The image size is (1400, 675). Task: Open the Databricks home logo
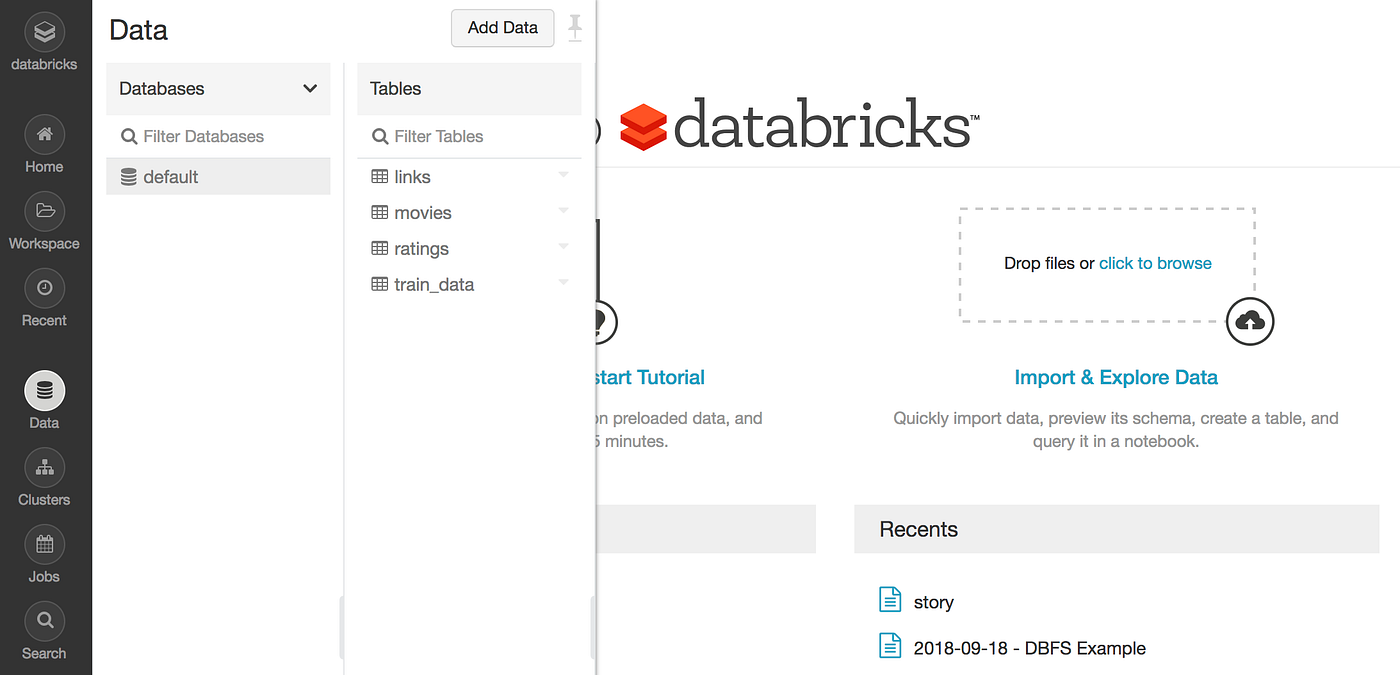tap(44, 33)
